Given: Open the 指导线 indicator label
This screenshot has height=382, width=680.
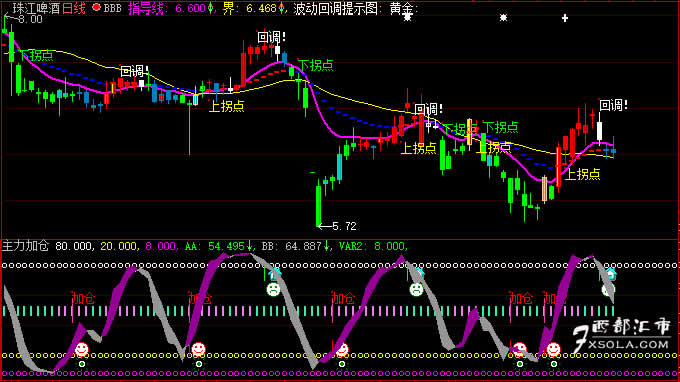Looking at the screenshot, I should tap(147, 8).
